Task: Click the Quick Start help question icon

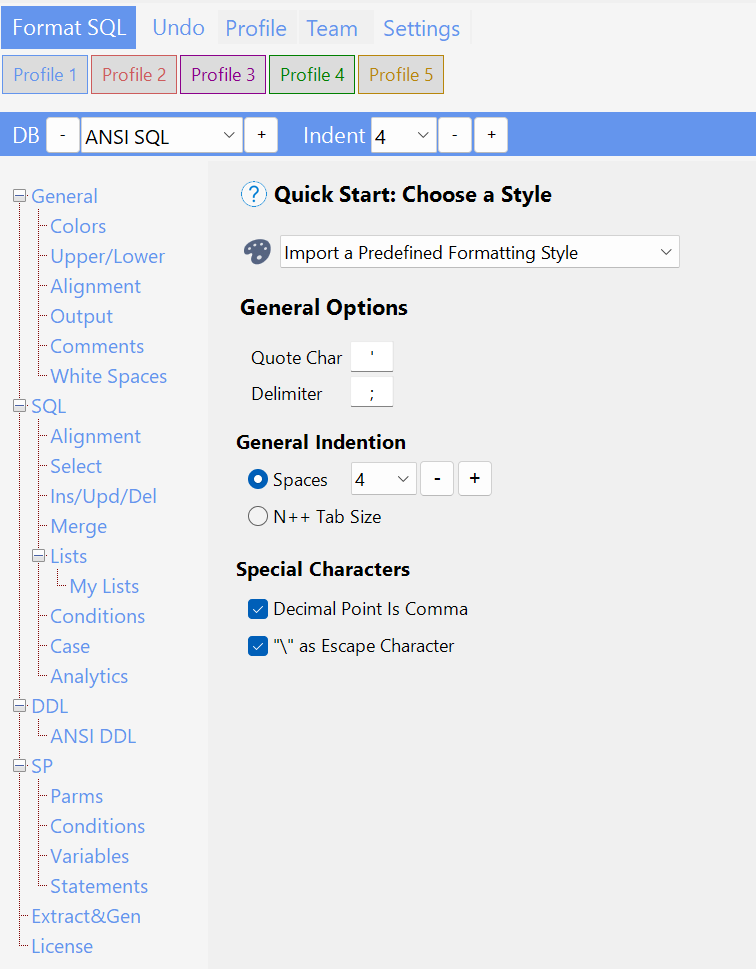Action: 254,194
